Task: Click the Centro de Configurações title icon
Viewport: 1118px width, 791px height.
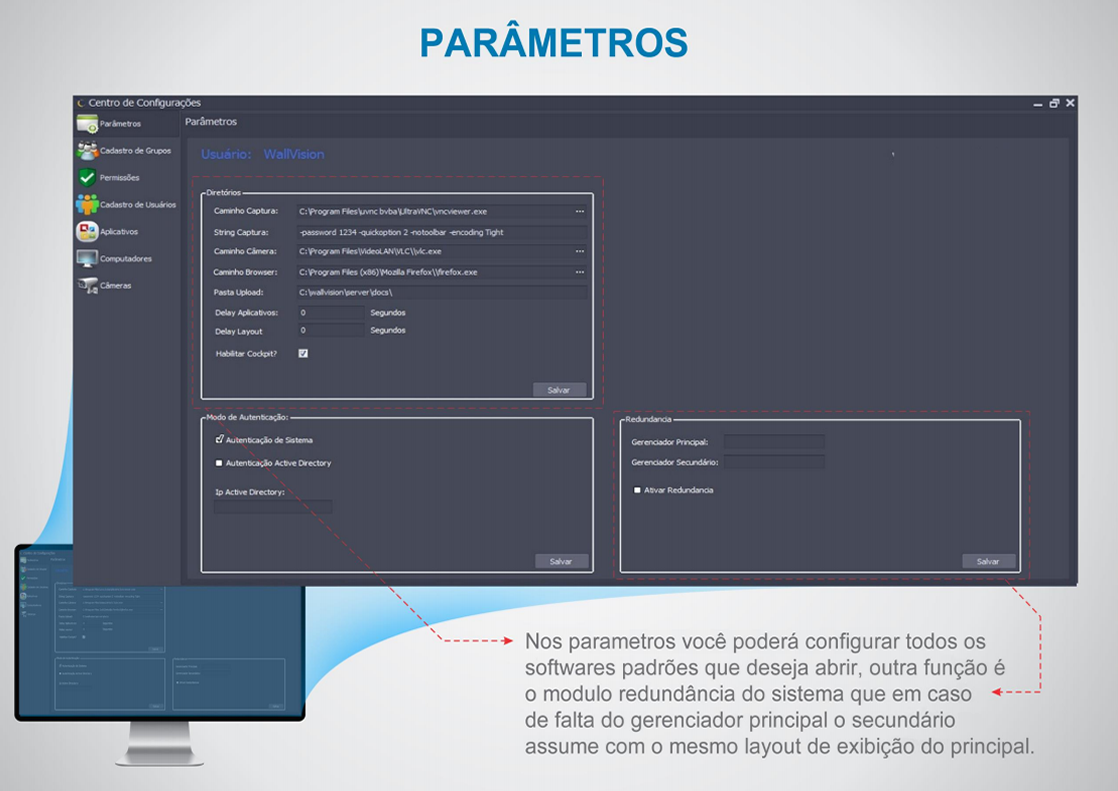Action: 80,103
